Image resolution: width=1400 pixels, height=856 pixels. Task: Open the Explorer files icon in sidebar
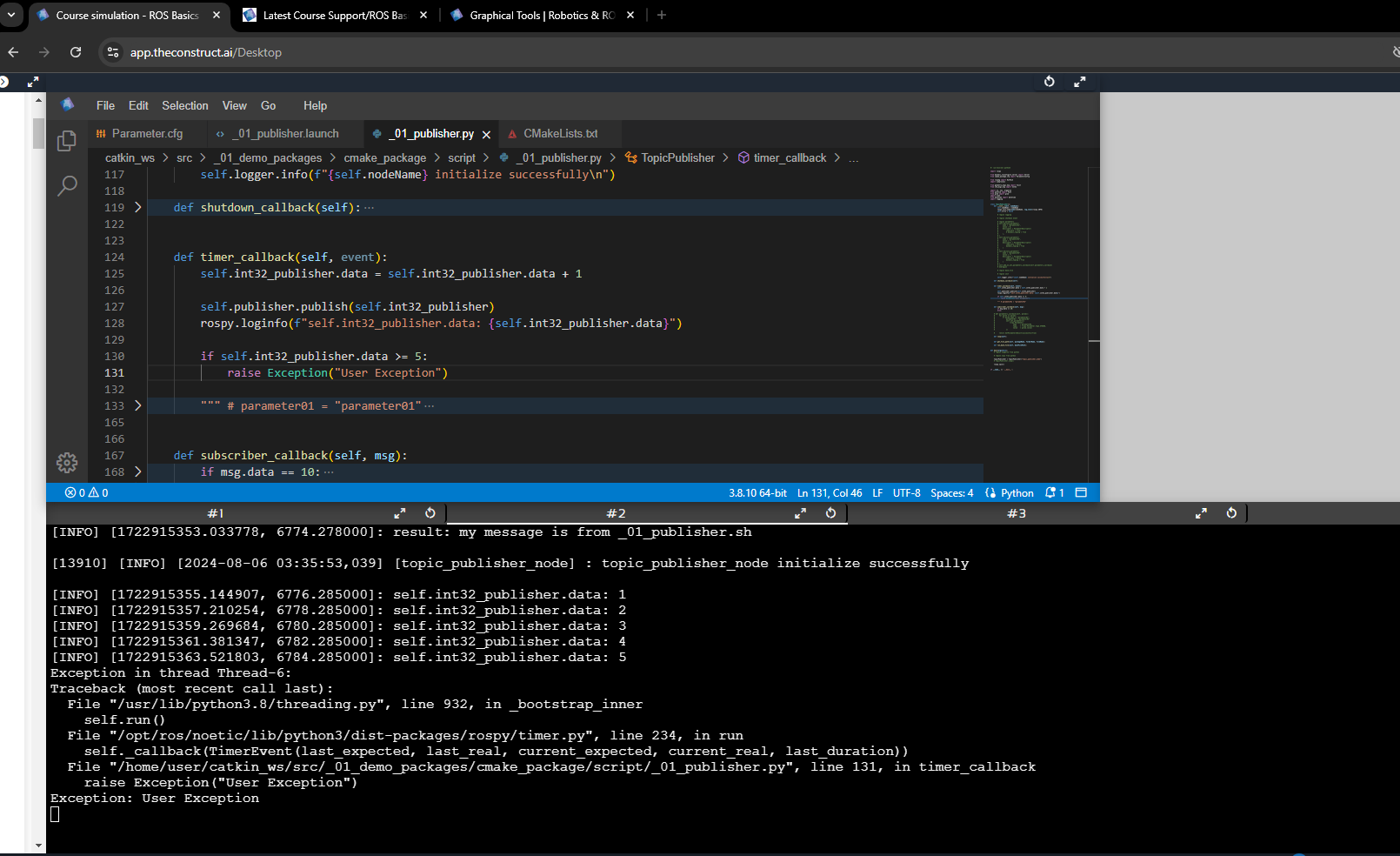[x=67, y=140]
